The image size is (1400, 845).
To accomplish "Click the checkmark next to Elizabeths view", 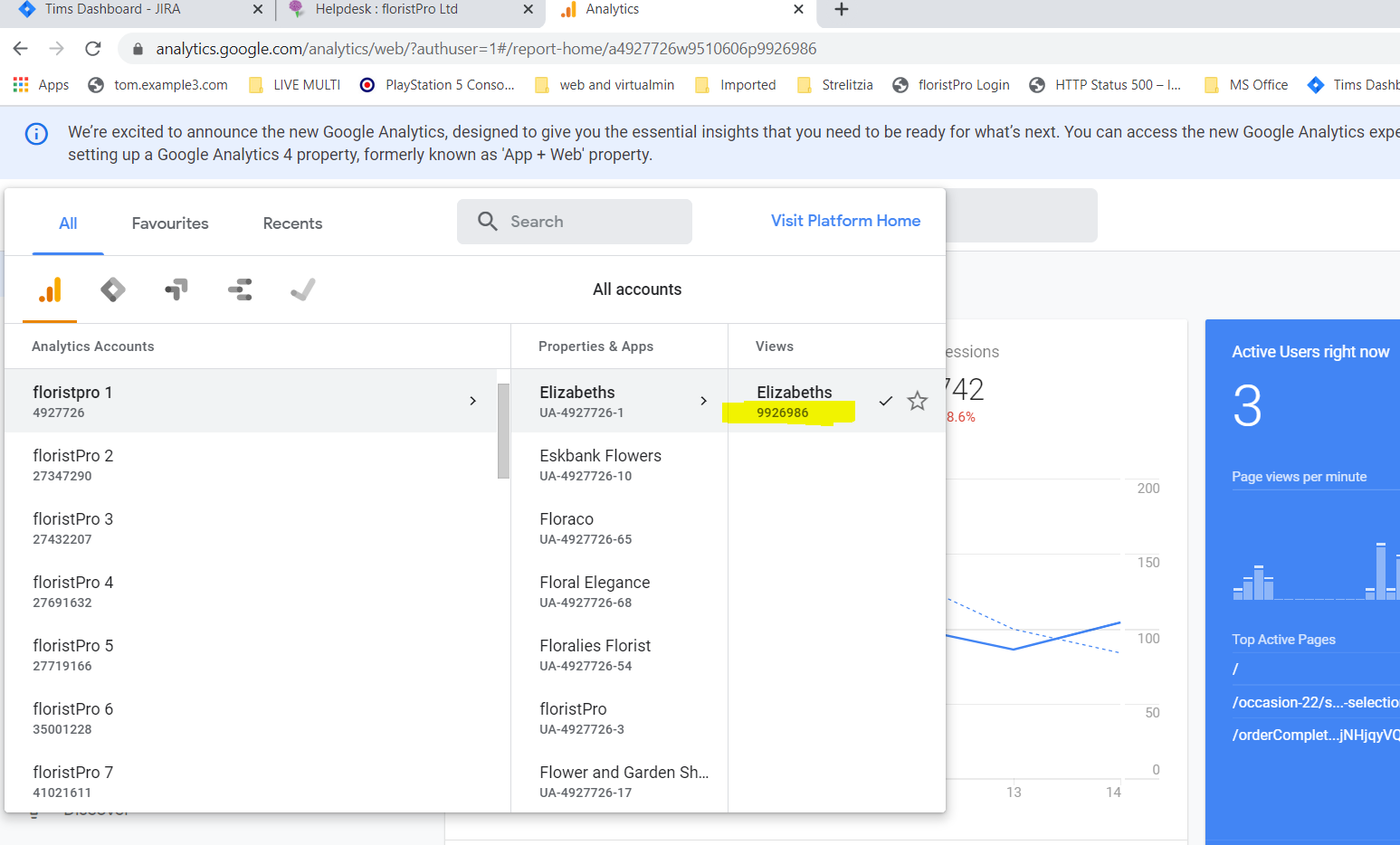I will 886,401.
